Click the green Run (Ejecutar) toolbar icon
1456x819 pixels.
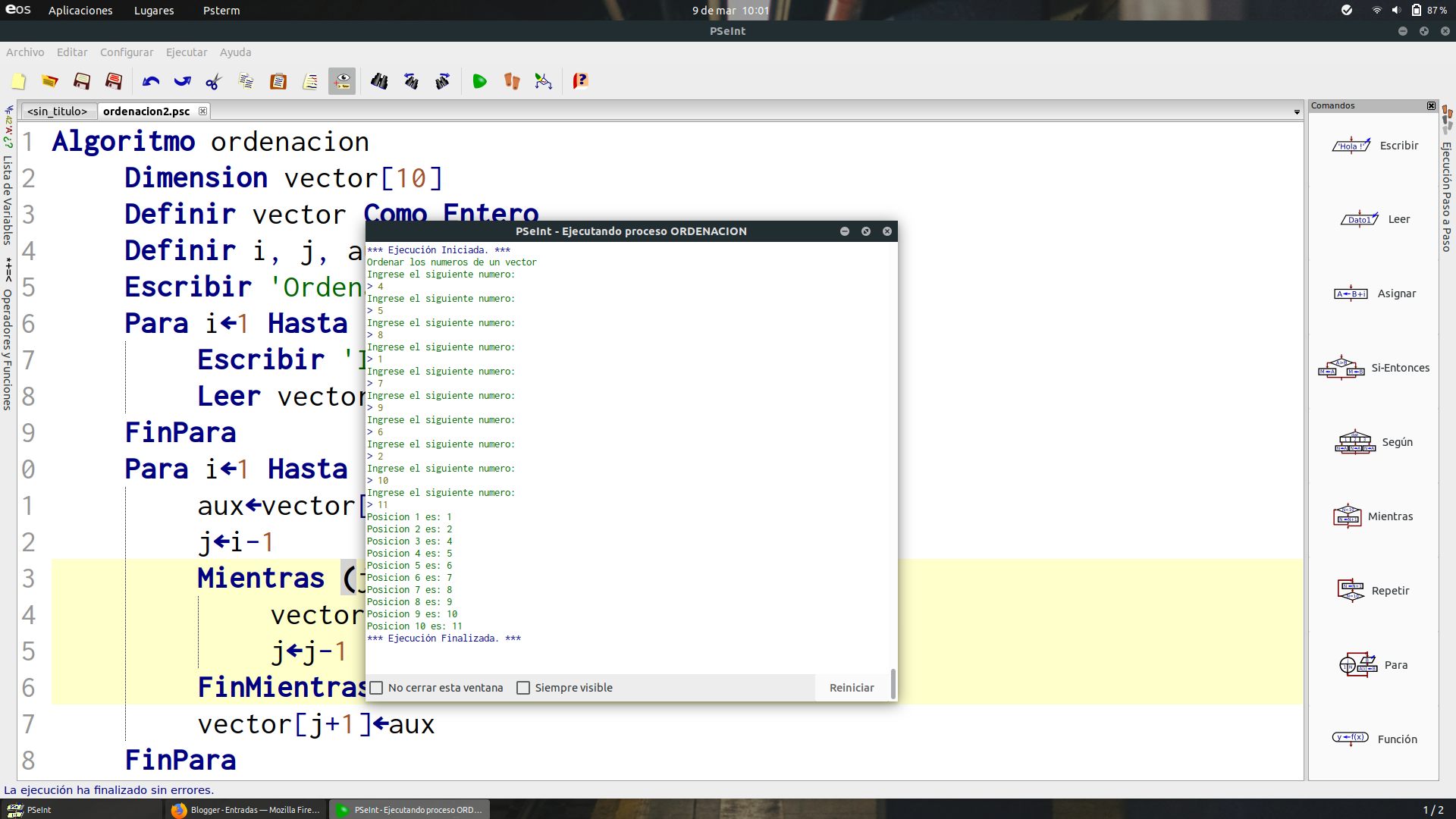[479, 81]
